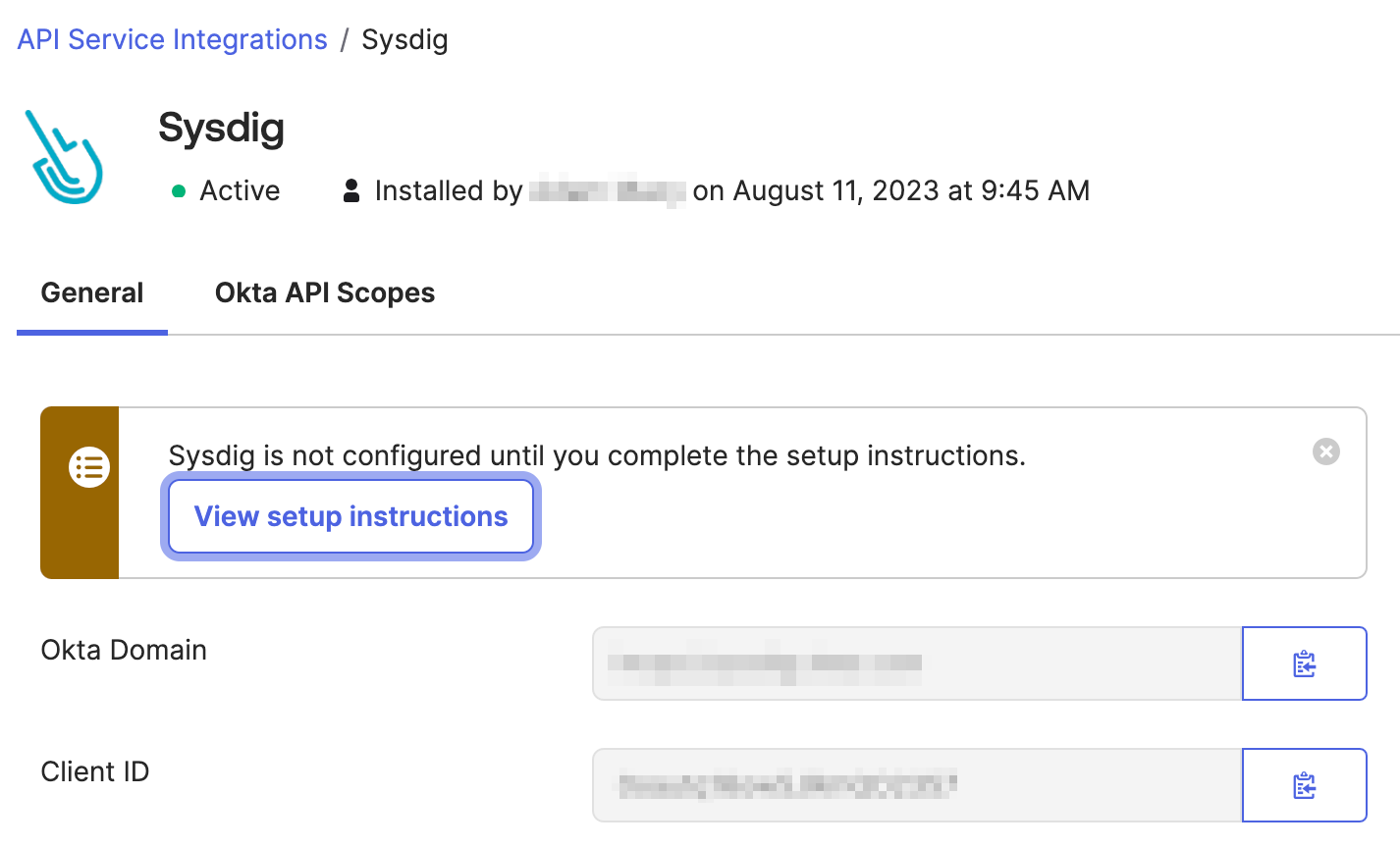Dismiss the setup warning banner
Image resolution: width=1400 pixels, height=848 pixels.
[1325, 451]
